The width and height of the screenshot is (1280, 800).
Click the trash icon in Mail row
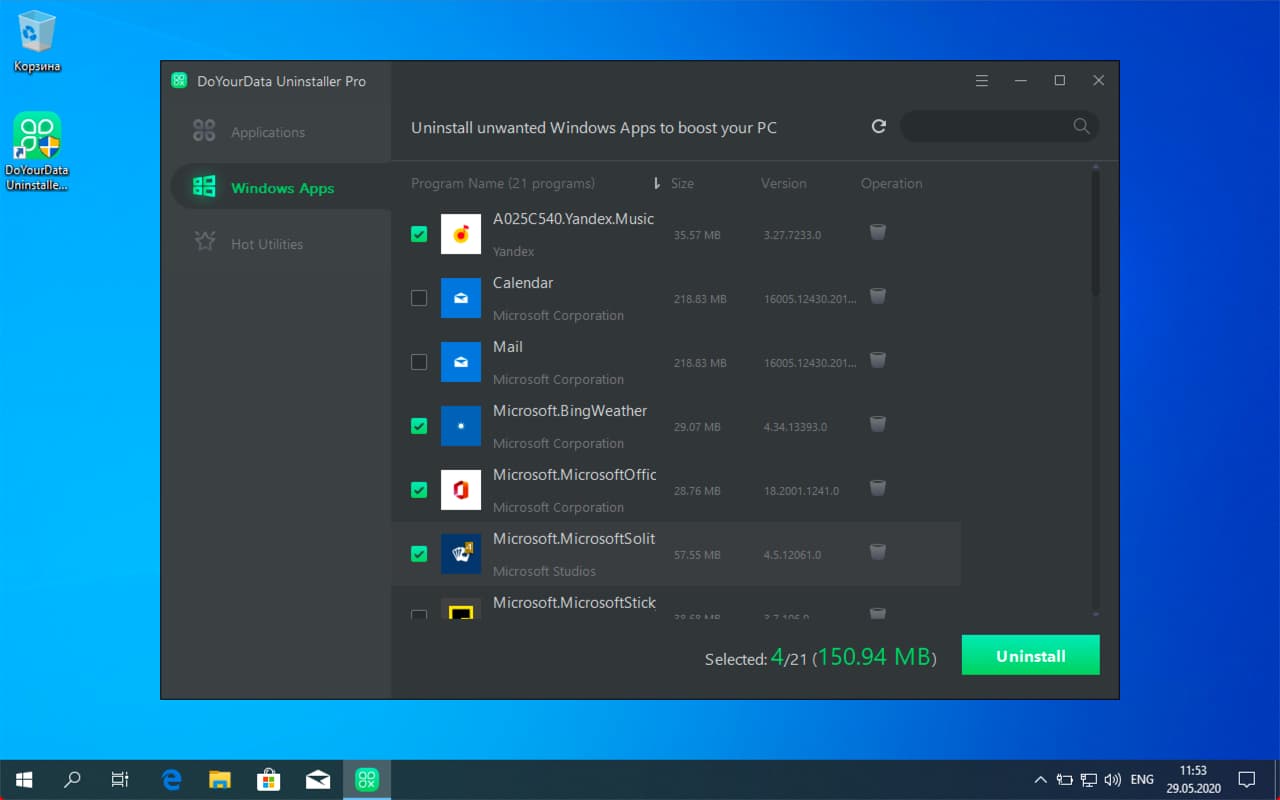(x=877, y=361)
